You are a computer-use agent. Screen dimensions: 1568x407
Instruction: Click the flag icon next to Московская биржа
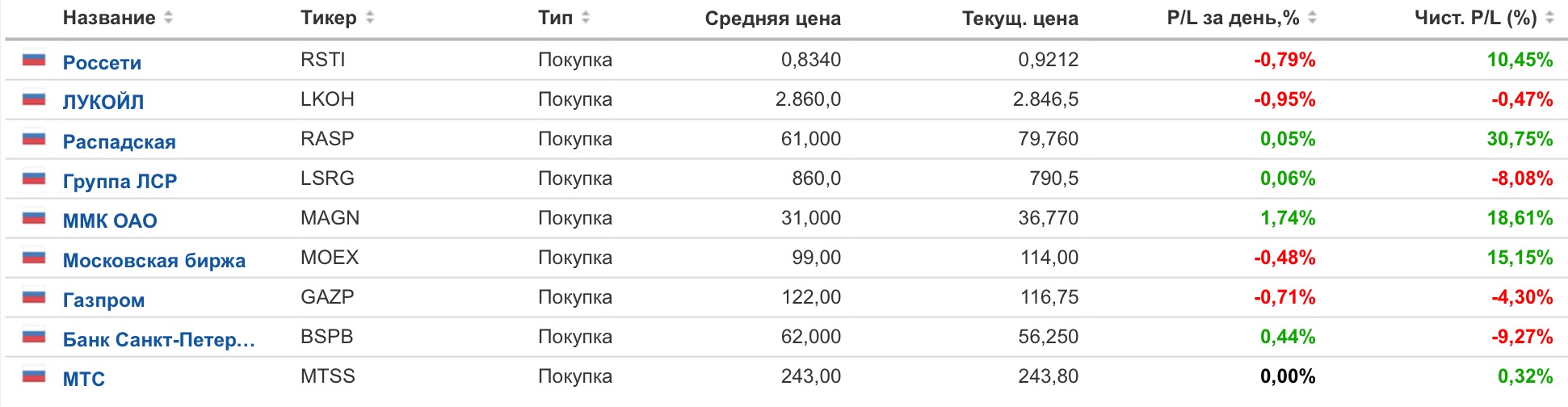(34, 257)
